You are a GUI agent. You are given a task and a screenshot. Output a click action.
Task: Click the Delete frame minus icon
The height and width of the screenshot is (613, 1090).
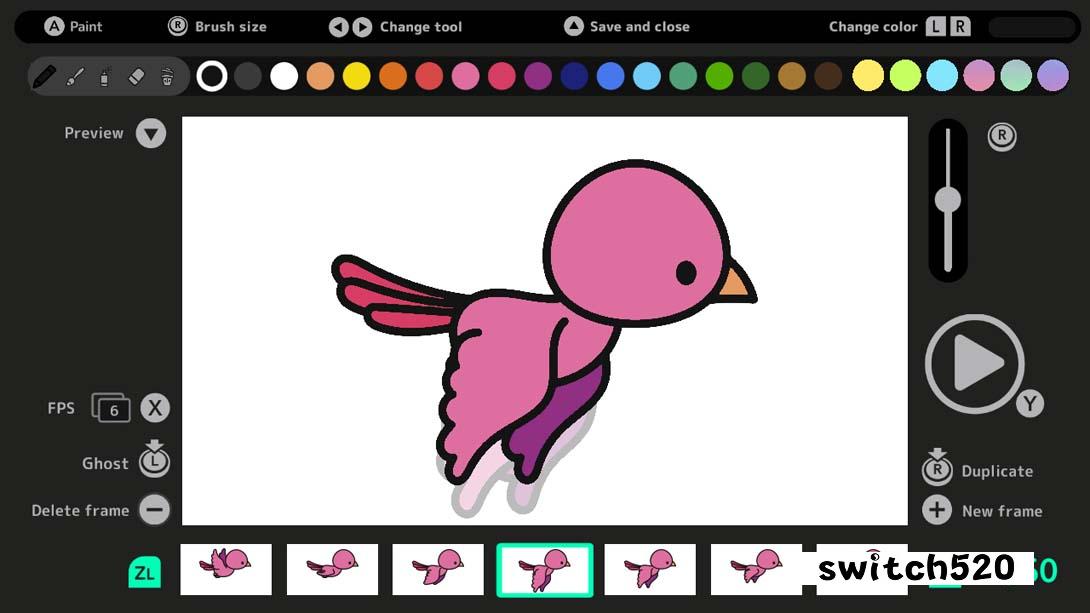(154, 510)
